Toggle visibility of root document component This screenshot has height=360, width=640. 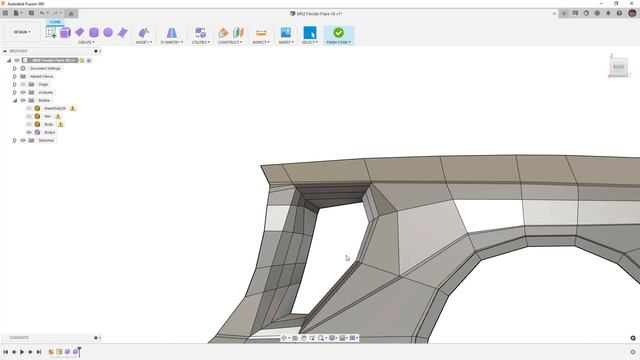point(17,60)
